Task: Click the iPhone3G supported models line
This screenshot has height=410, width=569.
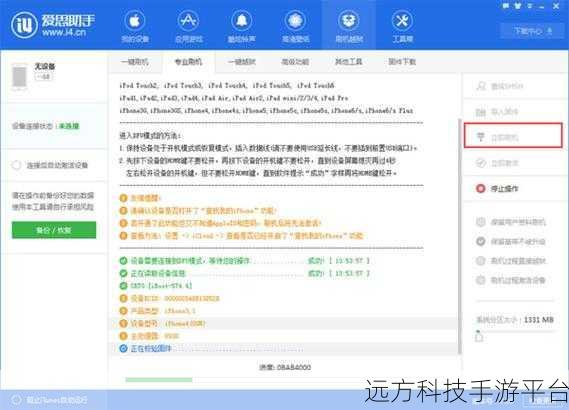Action: click(x=266, y=110)
